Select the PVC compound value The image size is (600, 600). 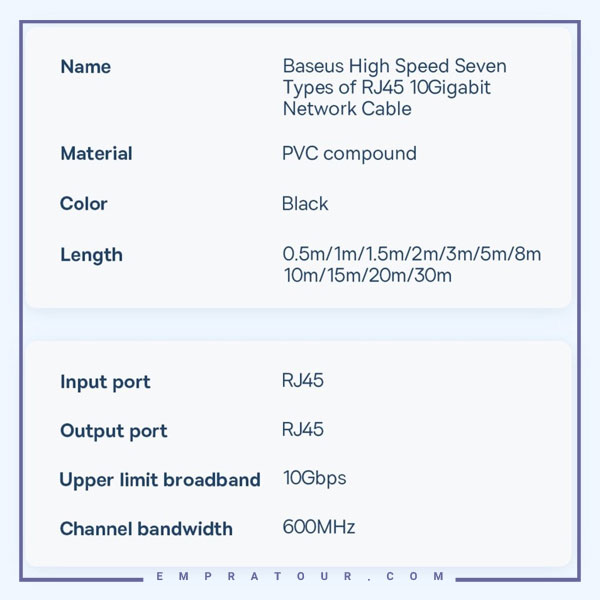point(349,154)
